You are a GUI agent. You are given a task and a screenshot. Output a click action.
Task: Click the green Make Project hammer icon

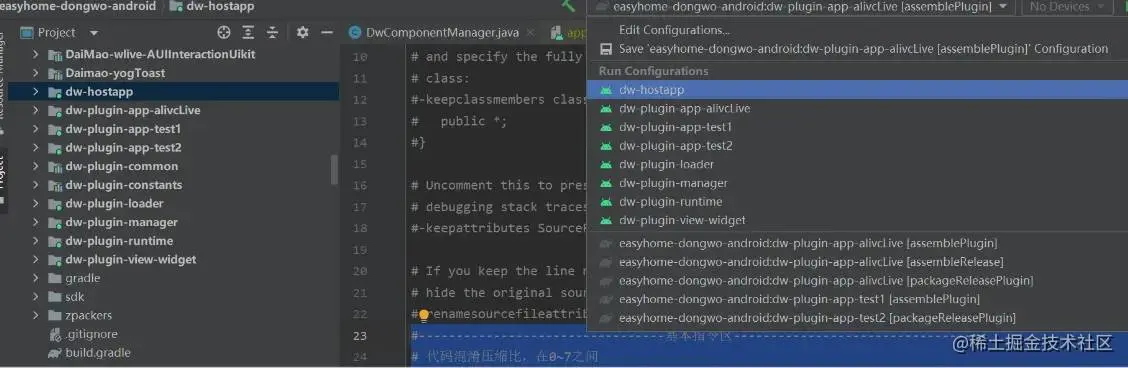(568, 6)
